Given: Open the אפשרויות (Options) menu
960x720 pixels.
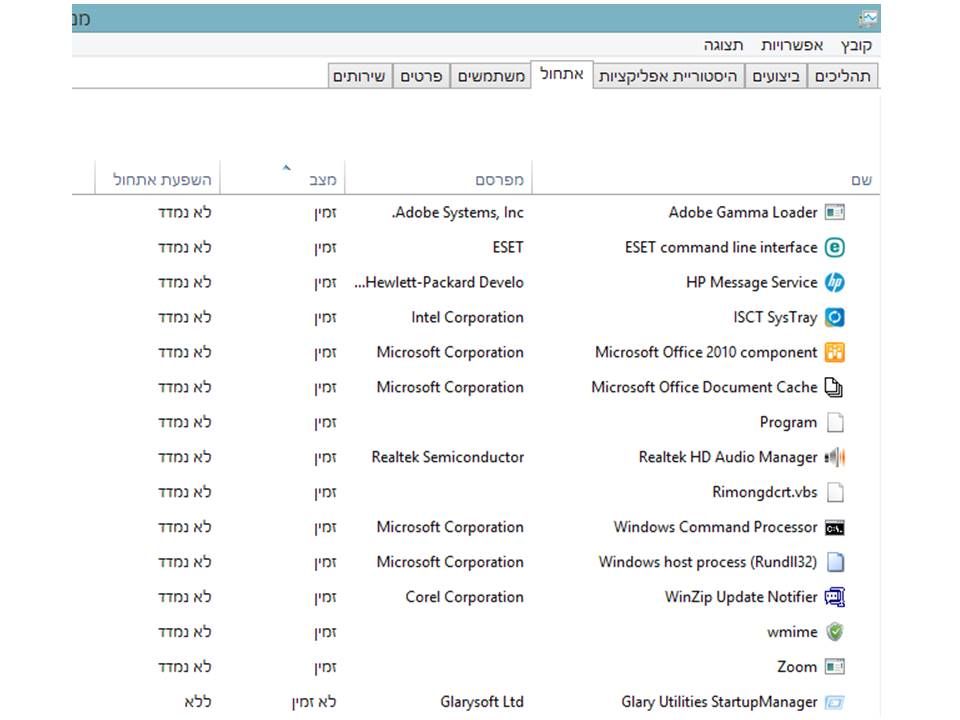Looking at the screenshot, I should [x=792, y=45].
